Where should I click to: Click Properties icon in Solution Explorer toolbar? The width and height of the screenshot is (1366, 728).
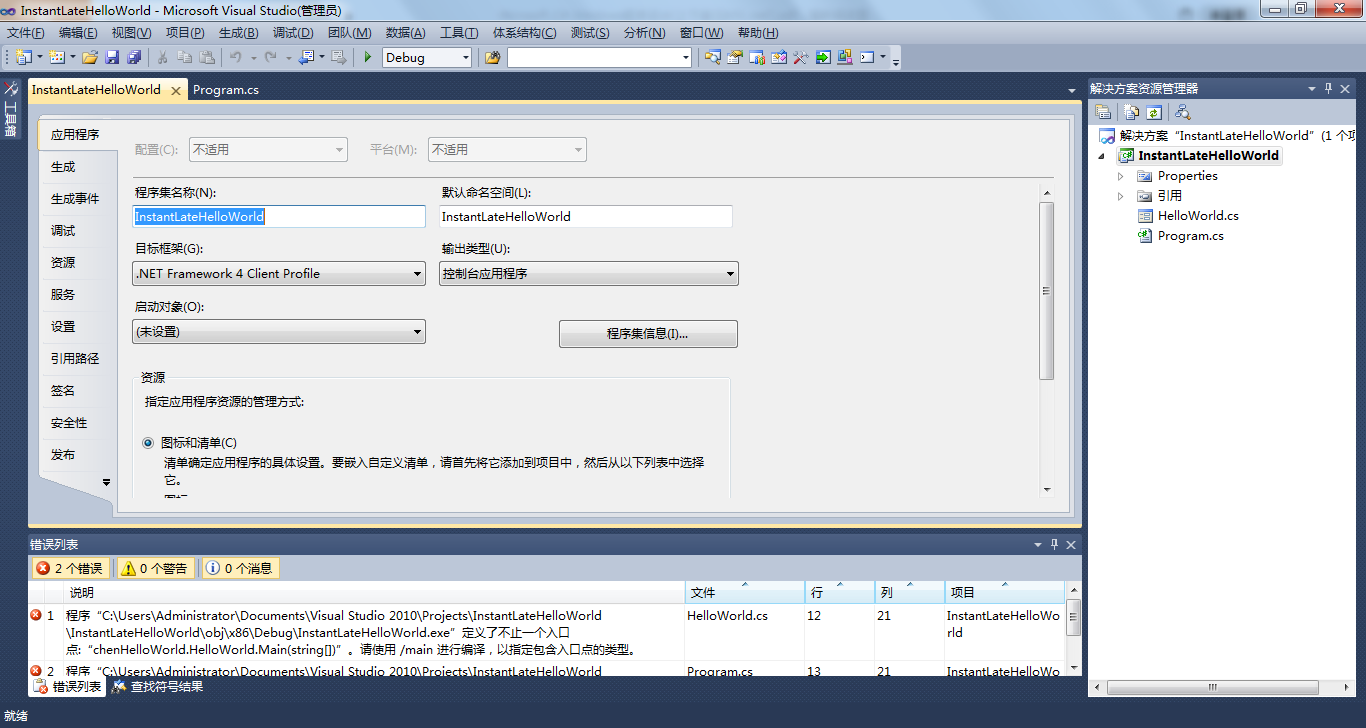click(x=1103, y=112)
